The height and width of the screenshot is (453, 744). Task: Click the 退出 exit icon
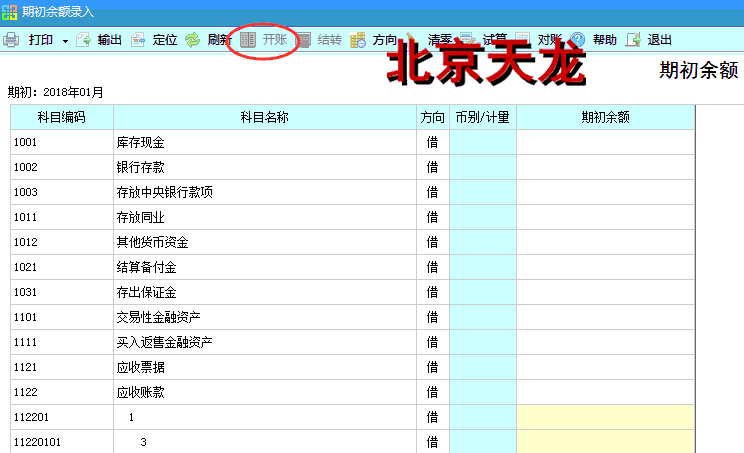pos(633,40)
